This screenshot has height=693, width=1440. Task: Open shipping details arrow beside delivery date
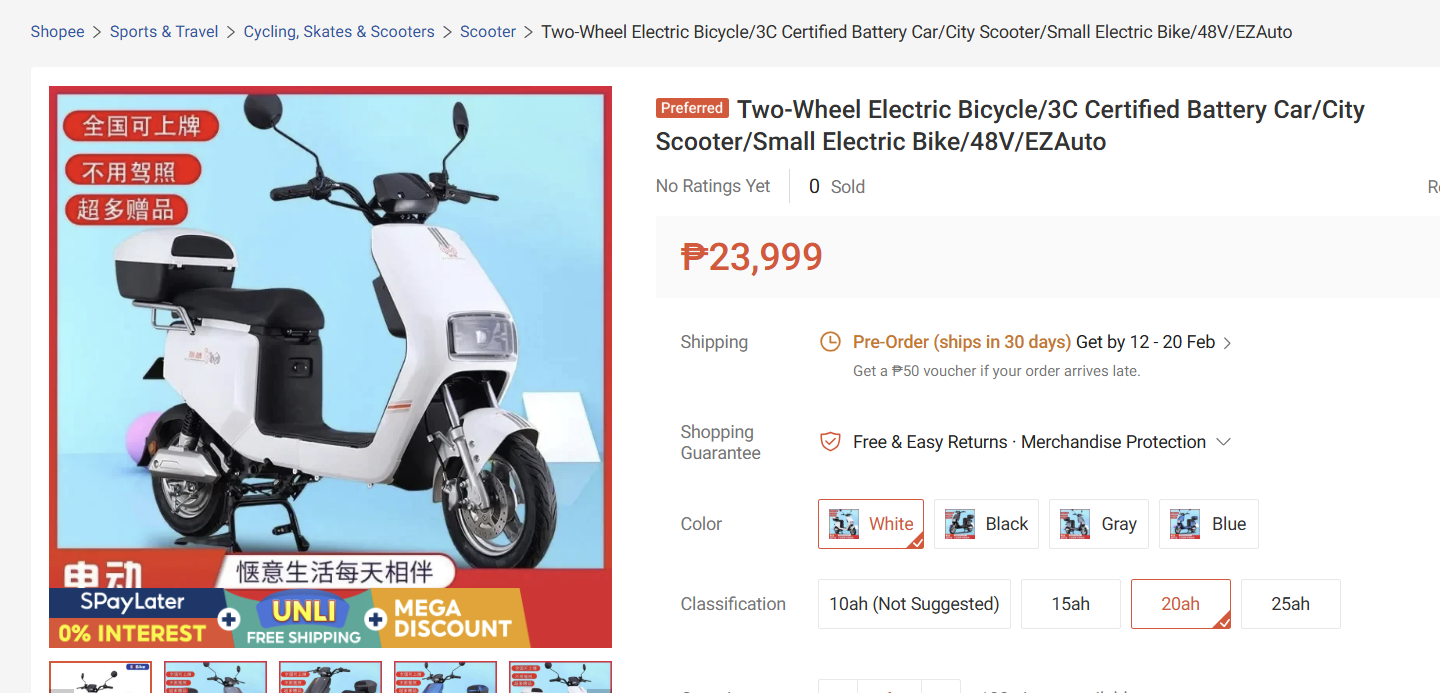click(1228, 343)
